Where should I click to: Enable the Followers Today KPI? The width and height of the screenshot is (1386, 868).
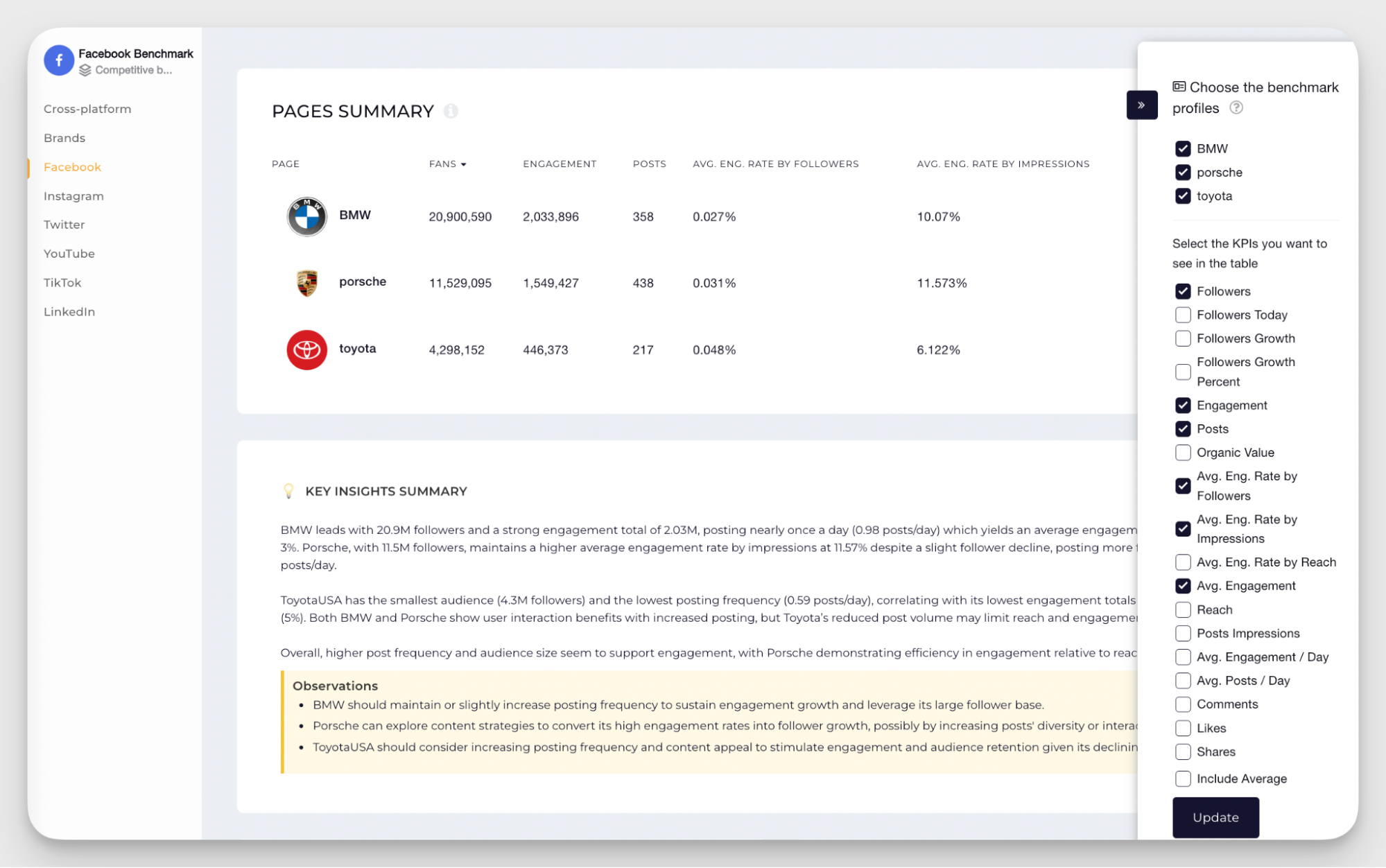[1183, 315]
